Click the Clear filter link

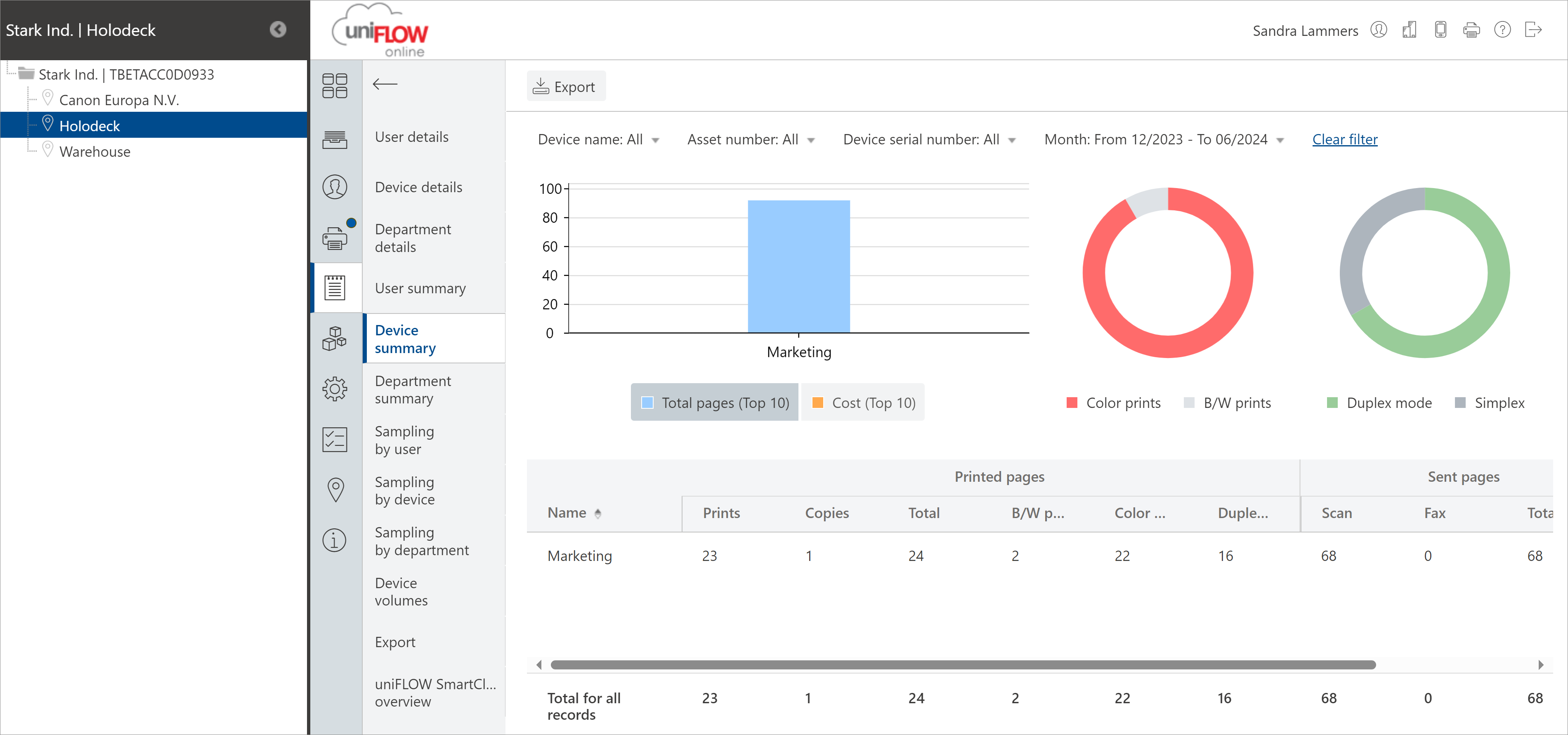tap(1345, 139)
